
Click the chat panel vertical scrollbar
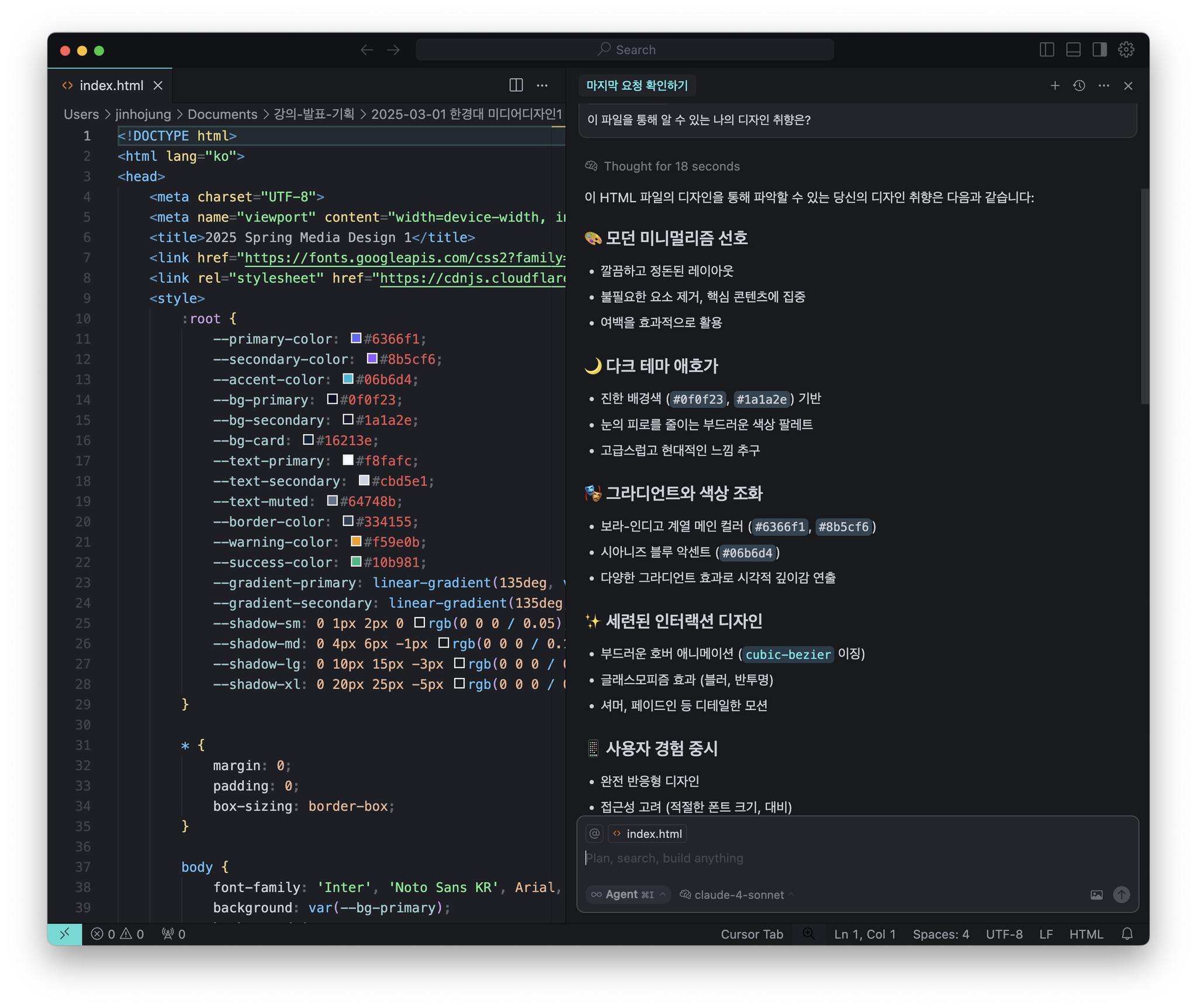pos(1145,296)
